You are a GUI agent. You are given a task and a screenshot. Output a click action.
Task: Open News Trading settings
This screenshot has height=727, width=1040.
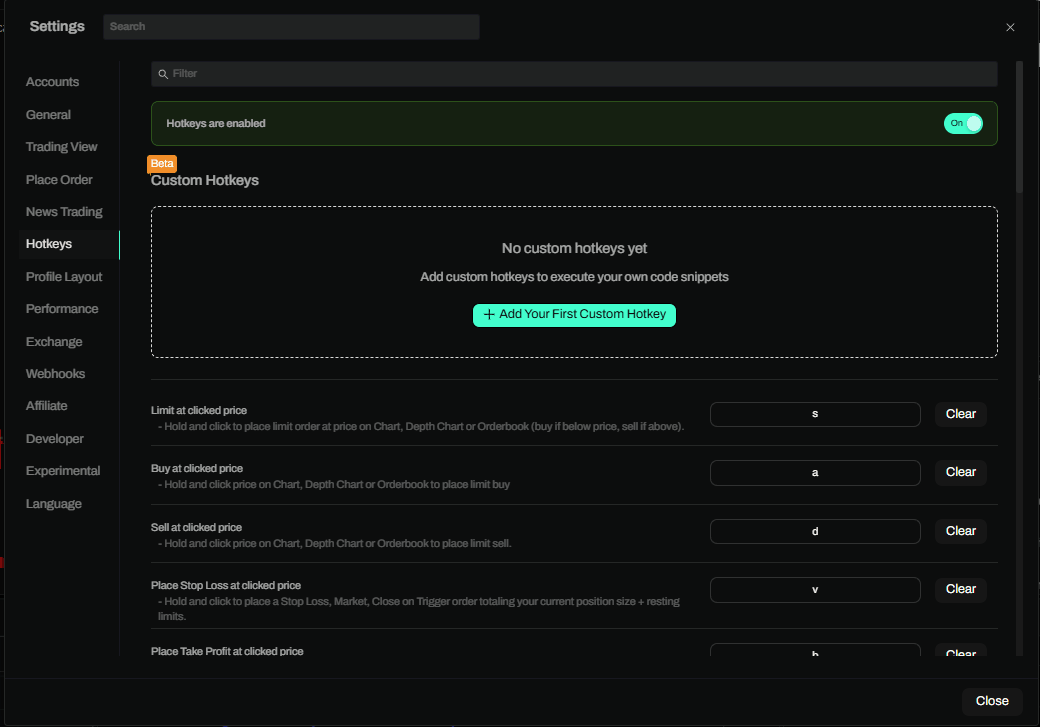tap(64, 212)
